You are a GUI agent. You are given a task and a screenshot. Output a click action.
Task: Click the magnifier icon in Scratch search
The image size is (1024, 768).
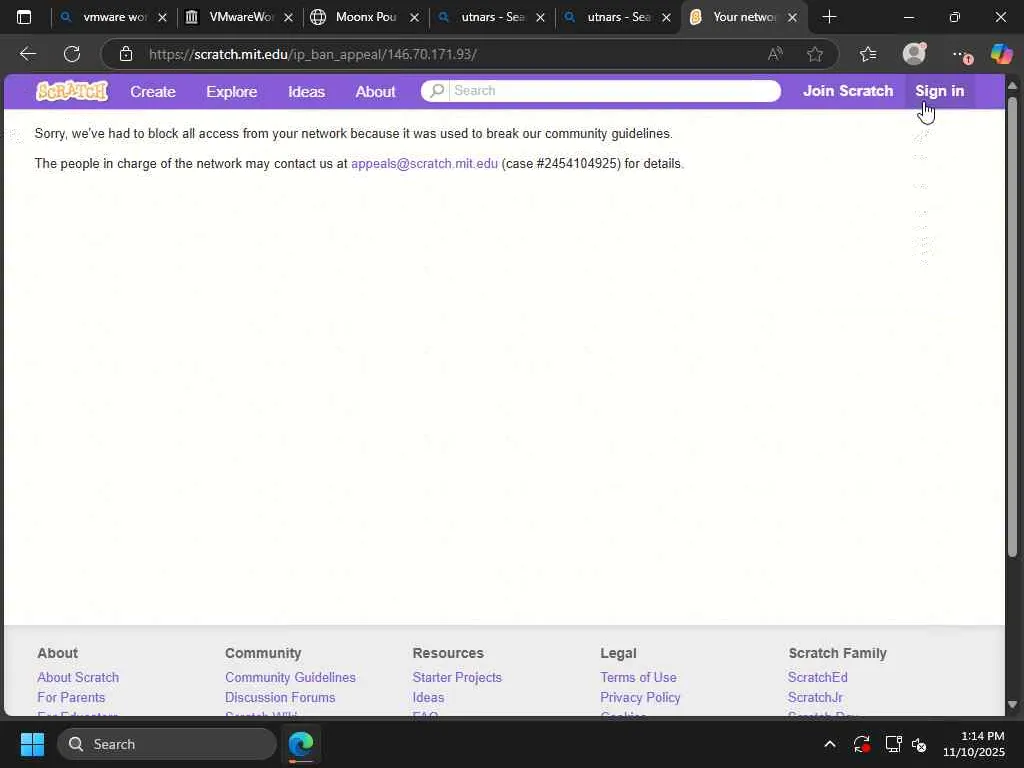437,91
